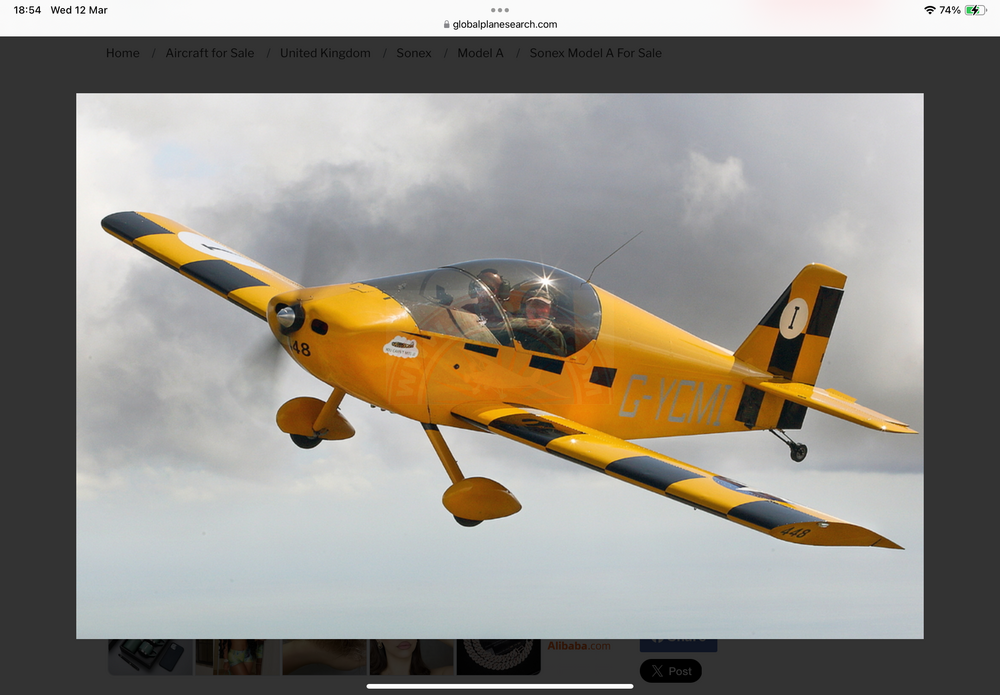This screenshot has width=1000, height=695.
Task: Go to Aircraft for Sale breadcrumb
Action: tap(210, 53)
